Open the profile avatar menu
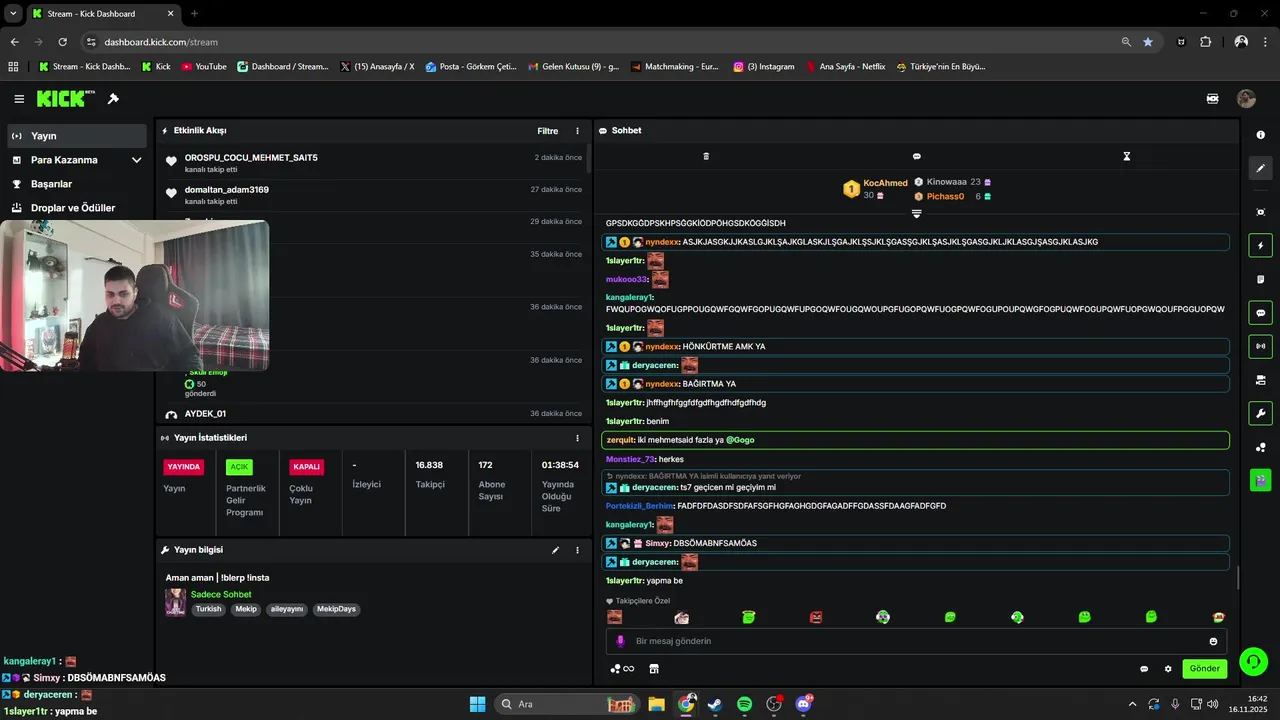 point(1246,99)
